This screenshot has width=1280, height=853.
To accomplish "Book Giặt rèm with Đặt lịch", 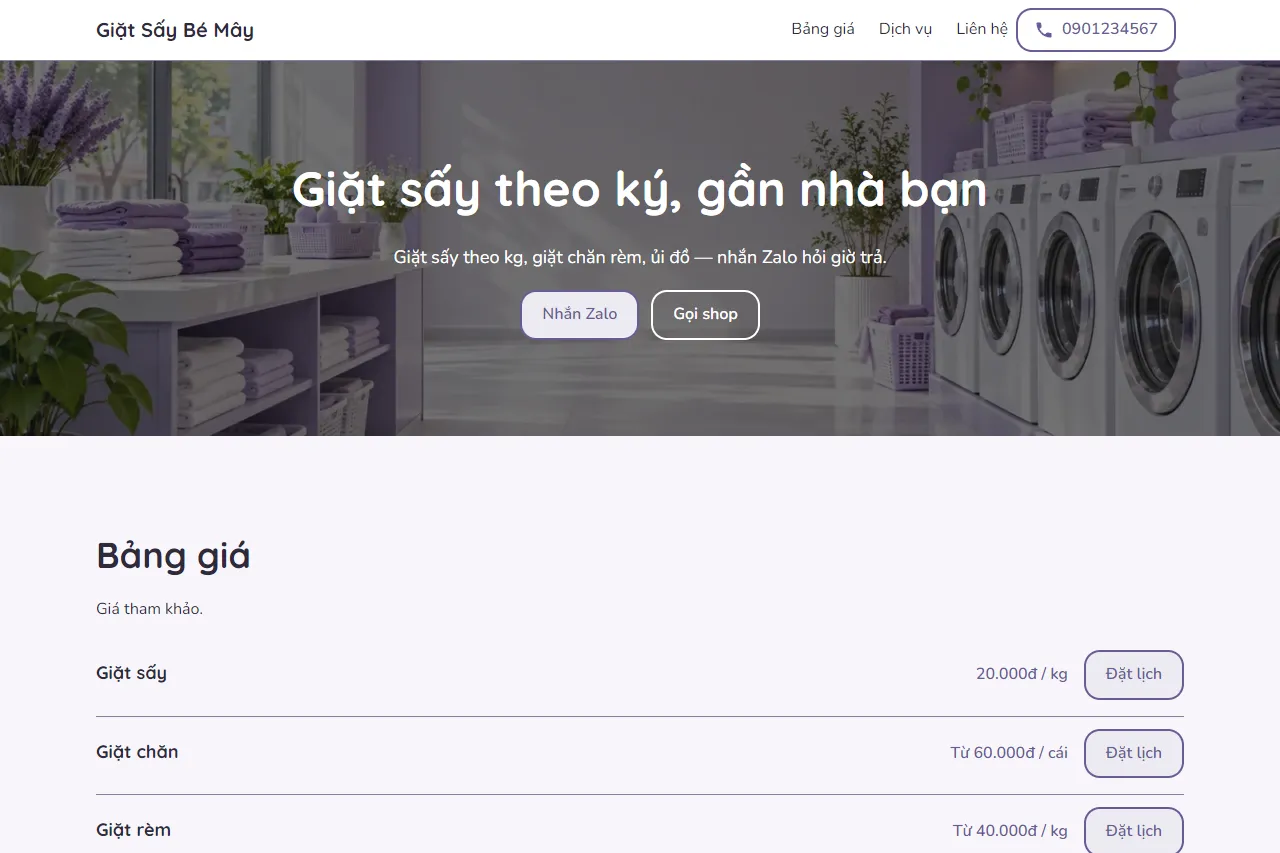I will tap(1134, 831).
